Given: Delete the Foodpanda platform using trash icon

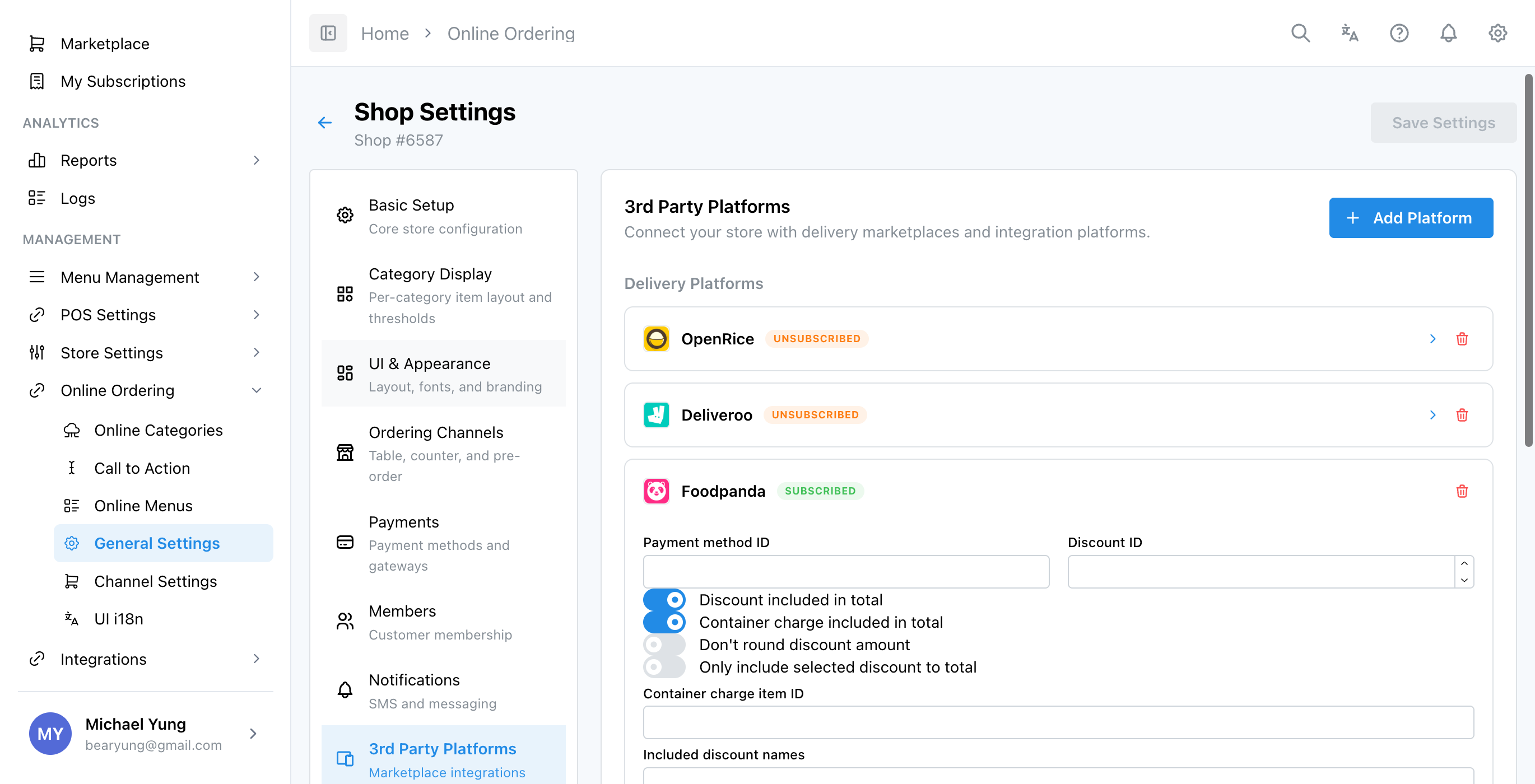Looking at the screenshot, I should pos(1462,491).
